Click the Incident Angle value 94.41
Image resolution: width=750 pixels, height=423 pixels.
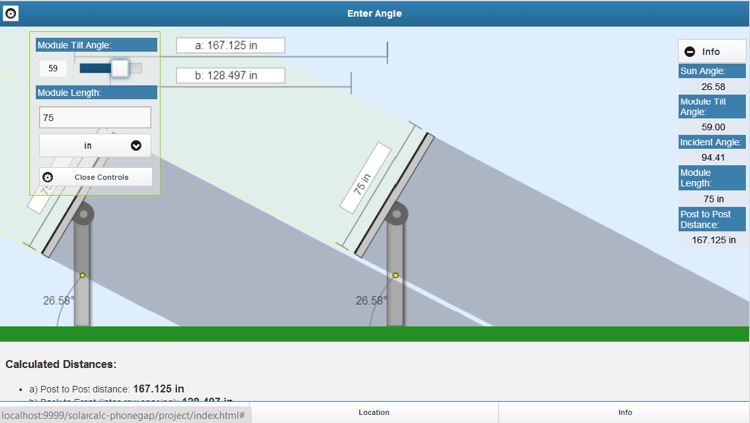pyautogui.click(x=713, y=157)
